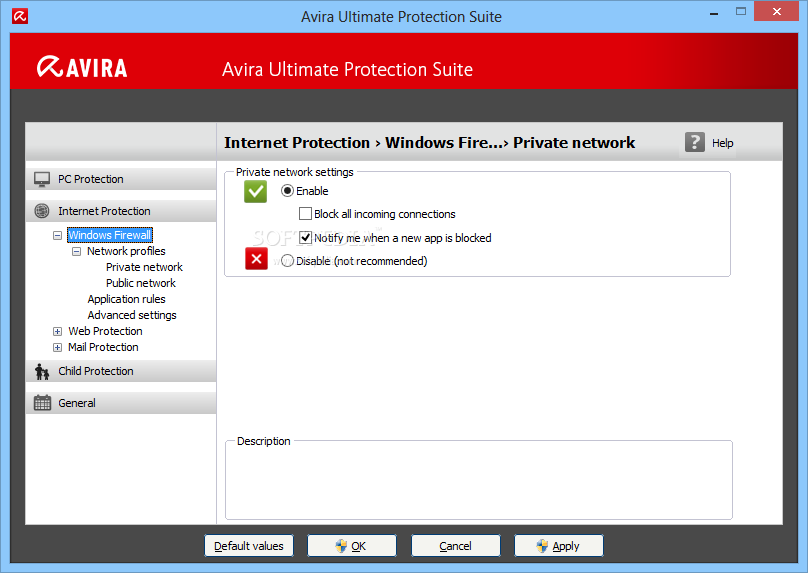The height and width of the screenshot is (573, 808).
Task: Click the Avira logo in the red banner
Action: [x=82, y=68]
